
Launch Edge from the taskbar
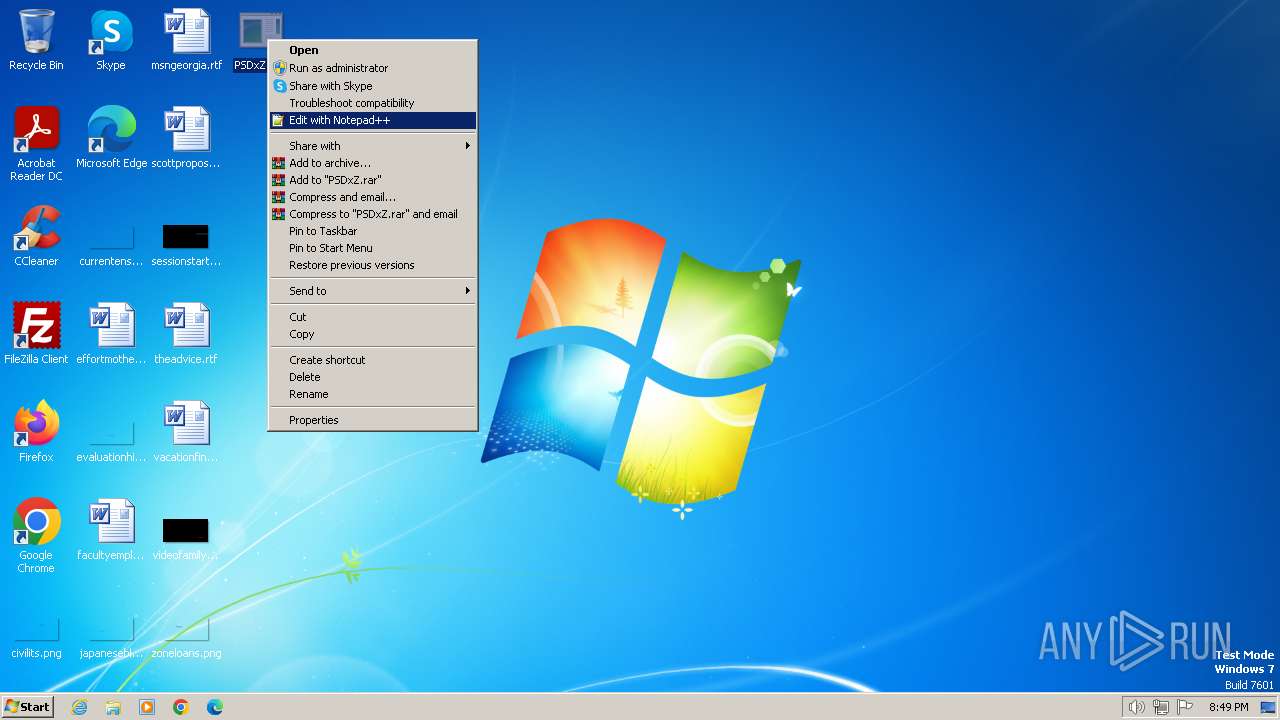(215, 707)
